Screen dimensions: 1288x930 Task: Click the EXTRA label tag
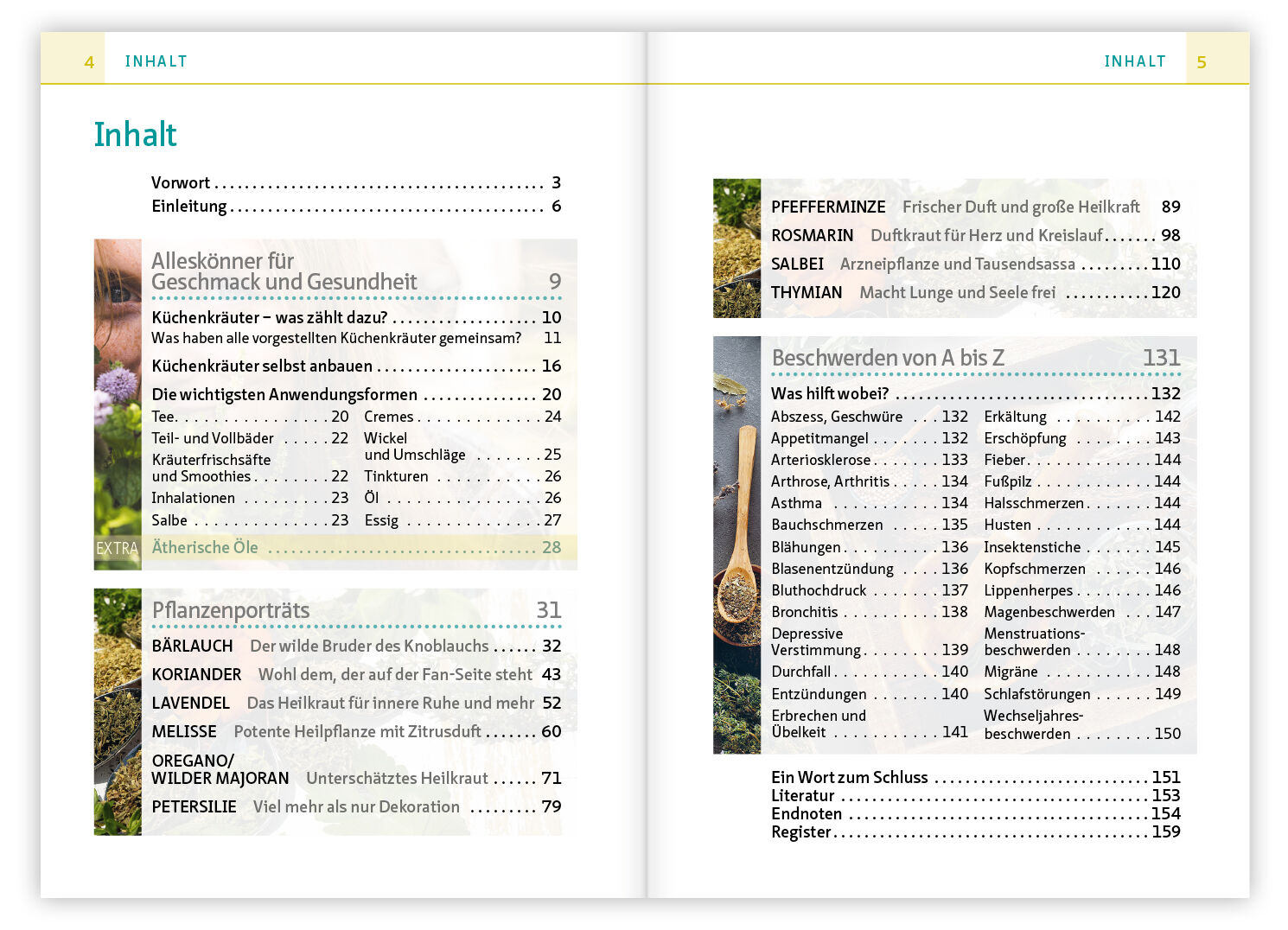pyautogui.click(x=117, y=548)
